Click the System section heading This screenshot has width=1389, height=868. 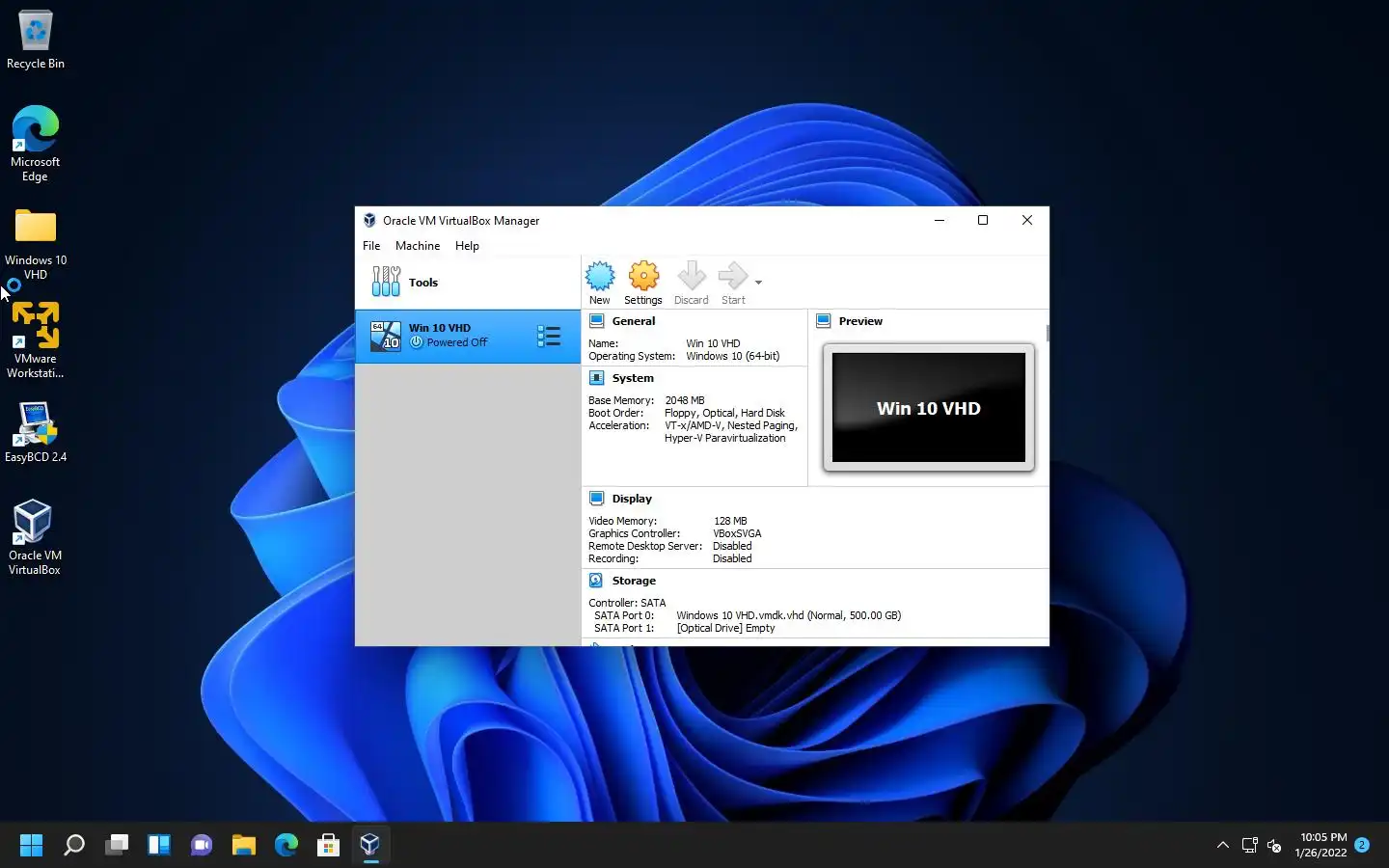tap(633, 378)
